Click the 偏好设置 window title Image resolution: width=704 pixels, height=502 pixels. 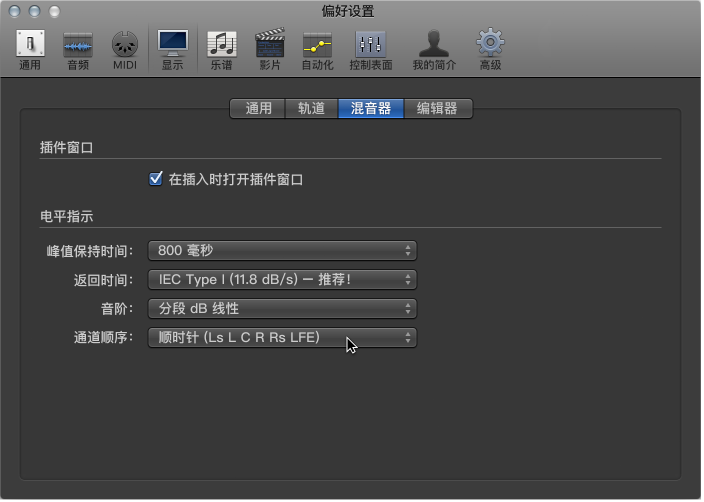pos(348,11)
